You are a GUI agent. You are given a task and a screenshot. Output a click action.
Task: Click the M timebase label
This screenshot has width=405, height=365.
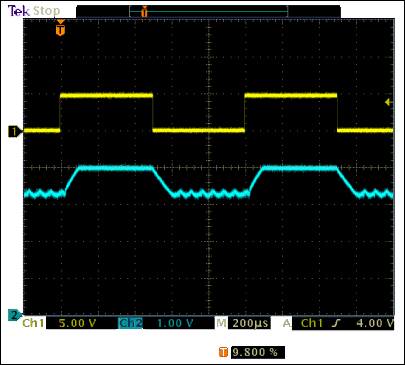click(221, 323)
